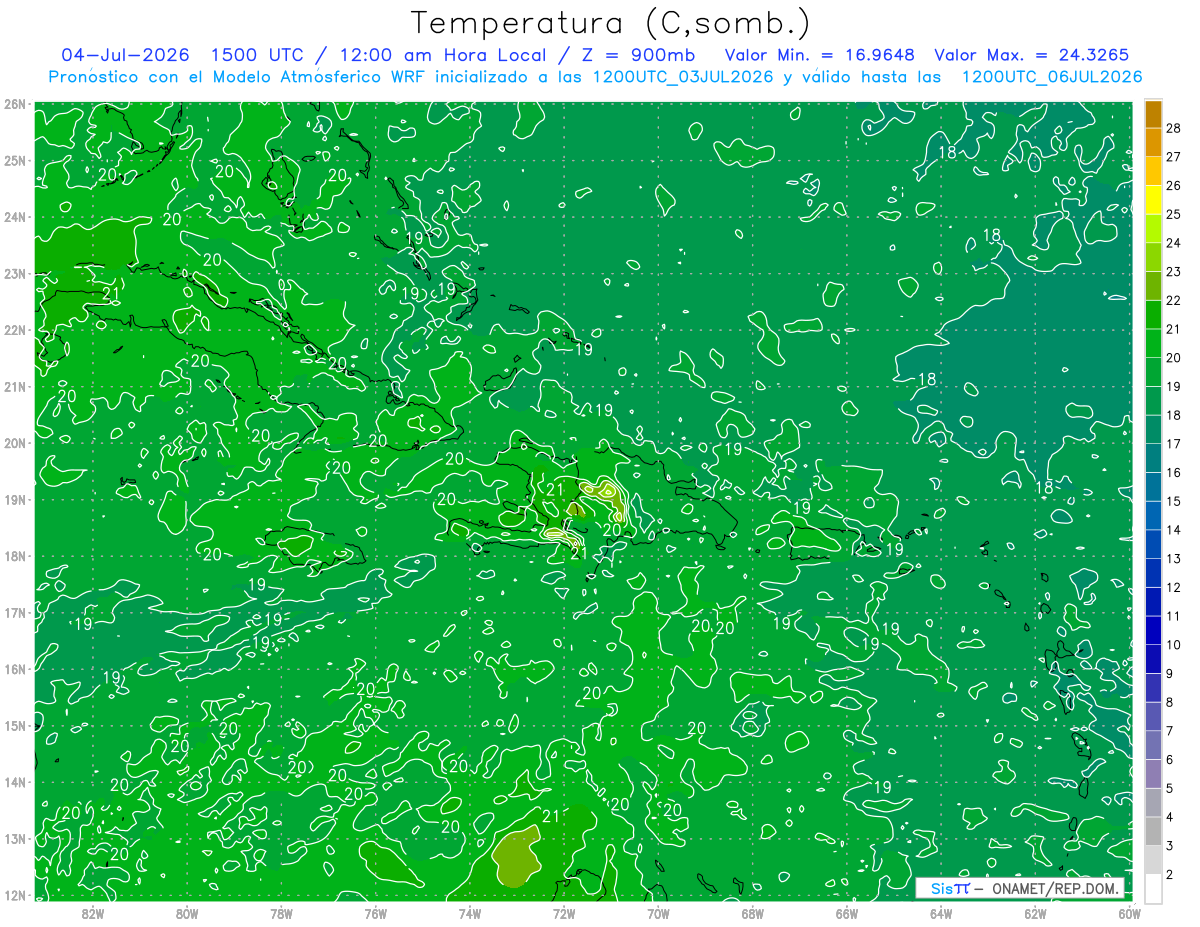
Task: Click the 'ONAMET/REP.DOM.' credit label
Action: [x=1054, y=888]
